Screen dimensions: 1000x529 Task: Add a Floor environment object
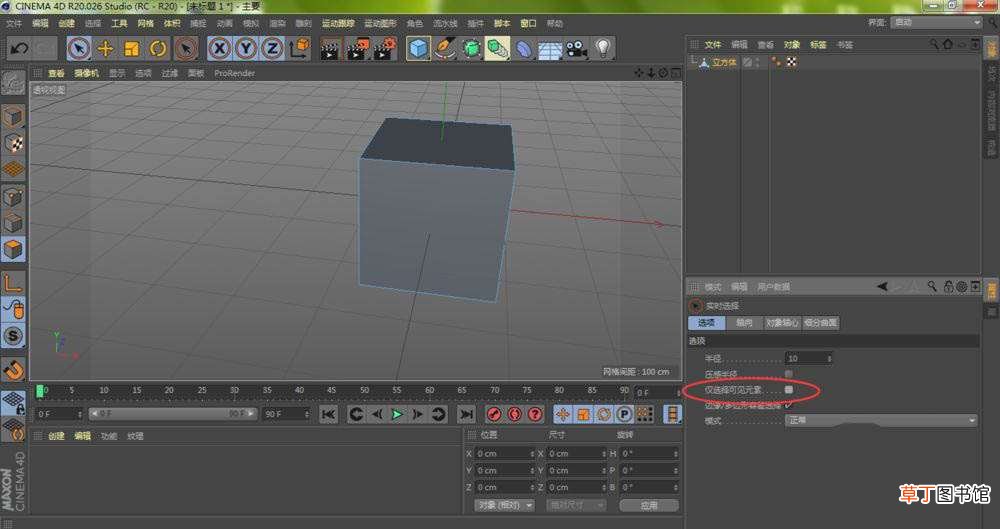pos(550,49)
